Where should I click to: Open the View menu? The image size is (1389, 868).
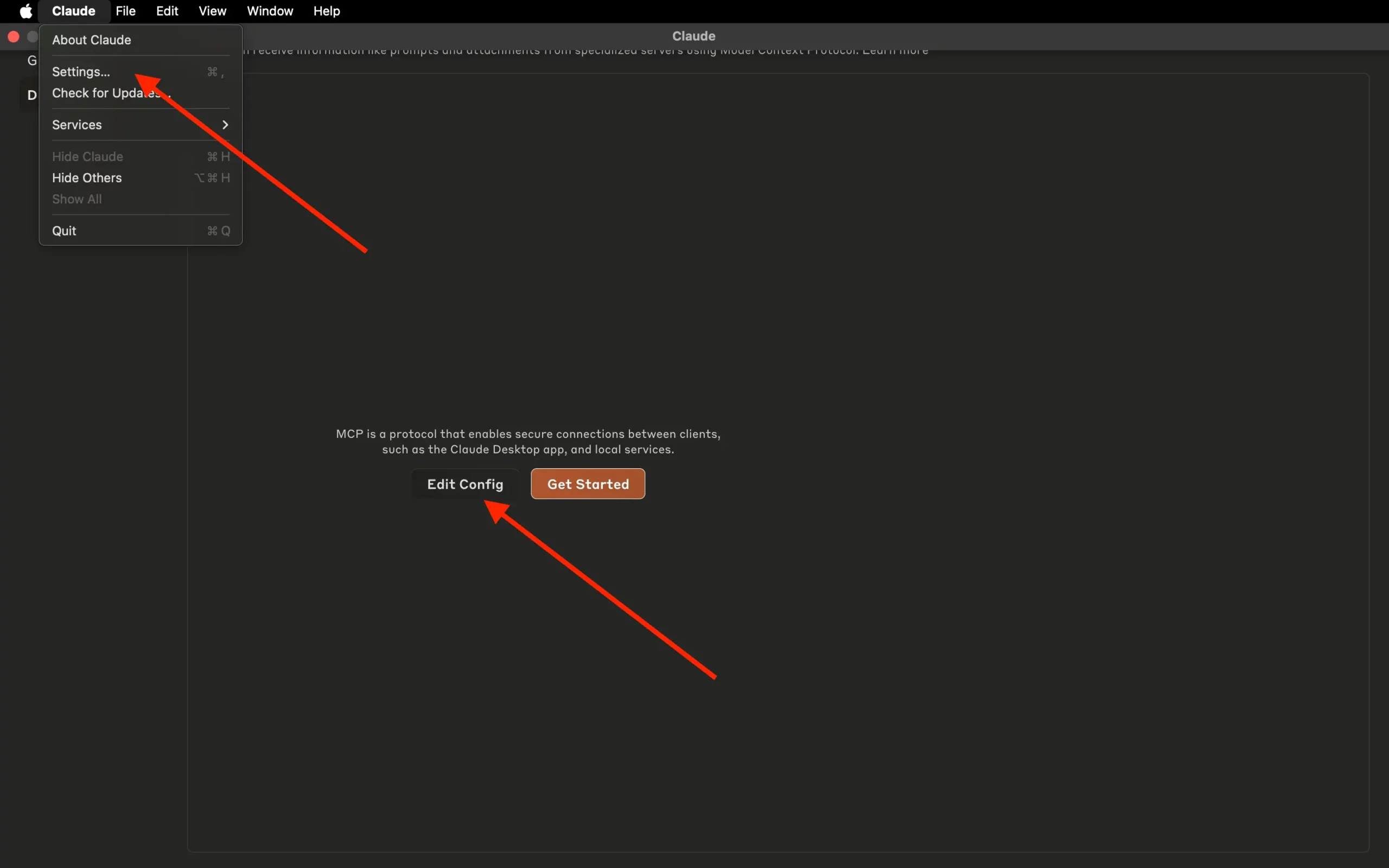[x=212, y=11]
